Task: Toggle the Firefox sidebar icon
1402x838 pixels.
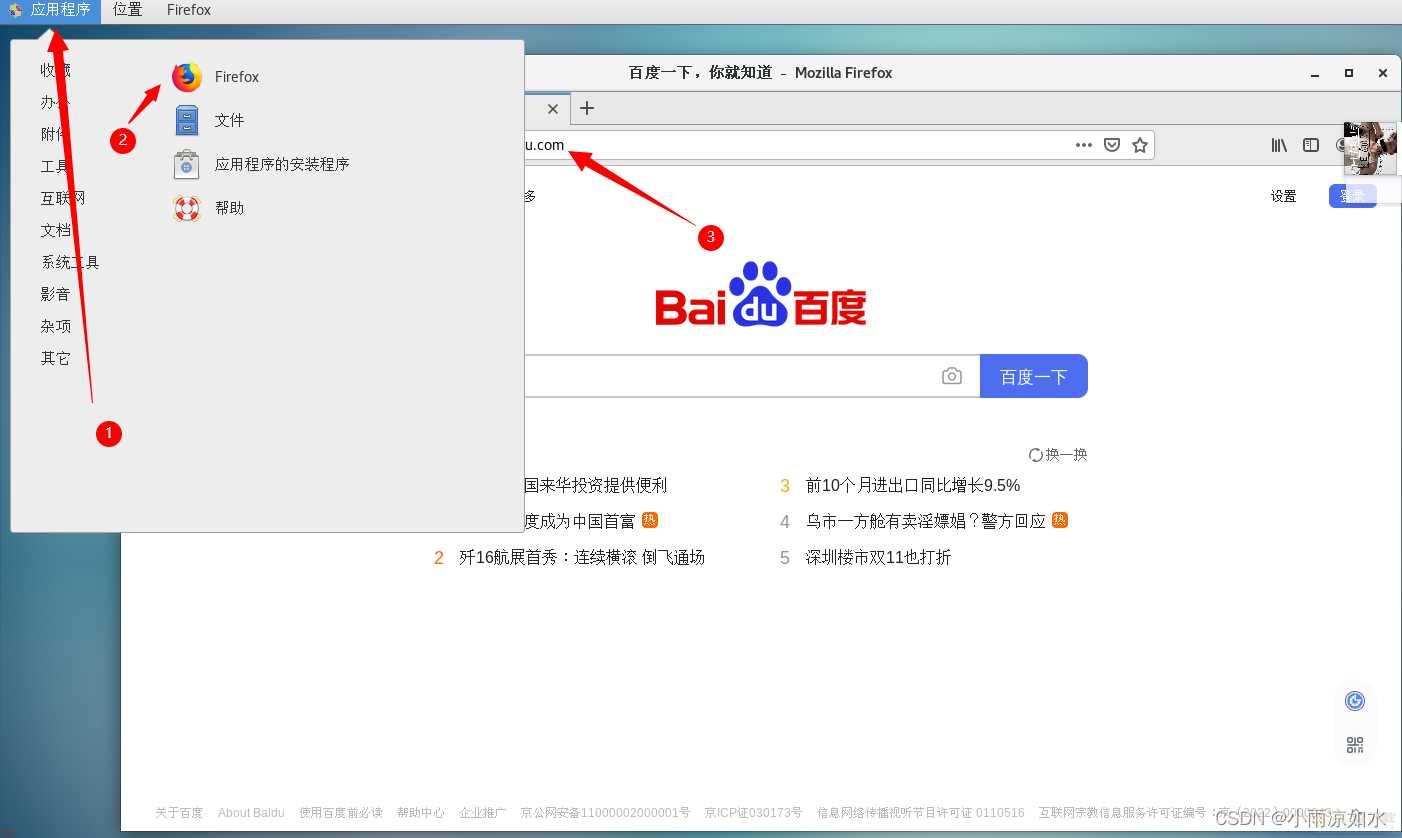Action: [x=1311, y=145]
